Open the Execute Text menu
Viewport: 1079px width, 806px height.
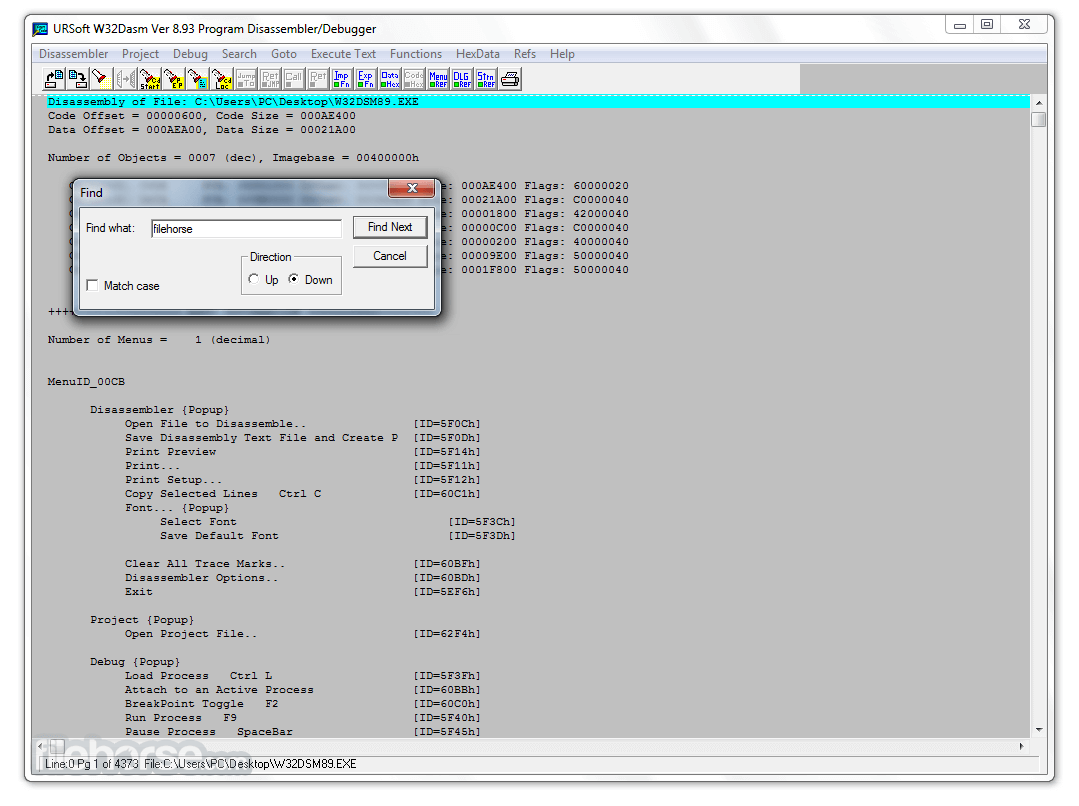(x=343, y=54)
